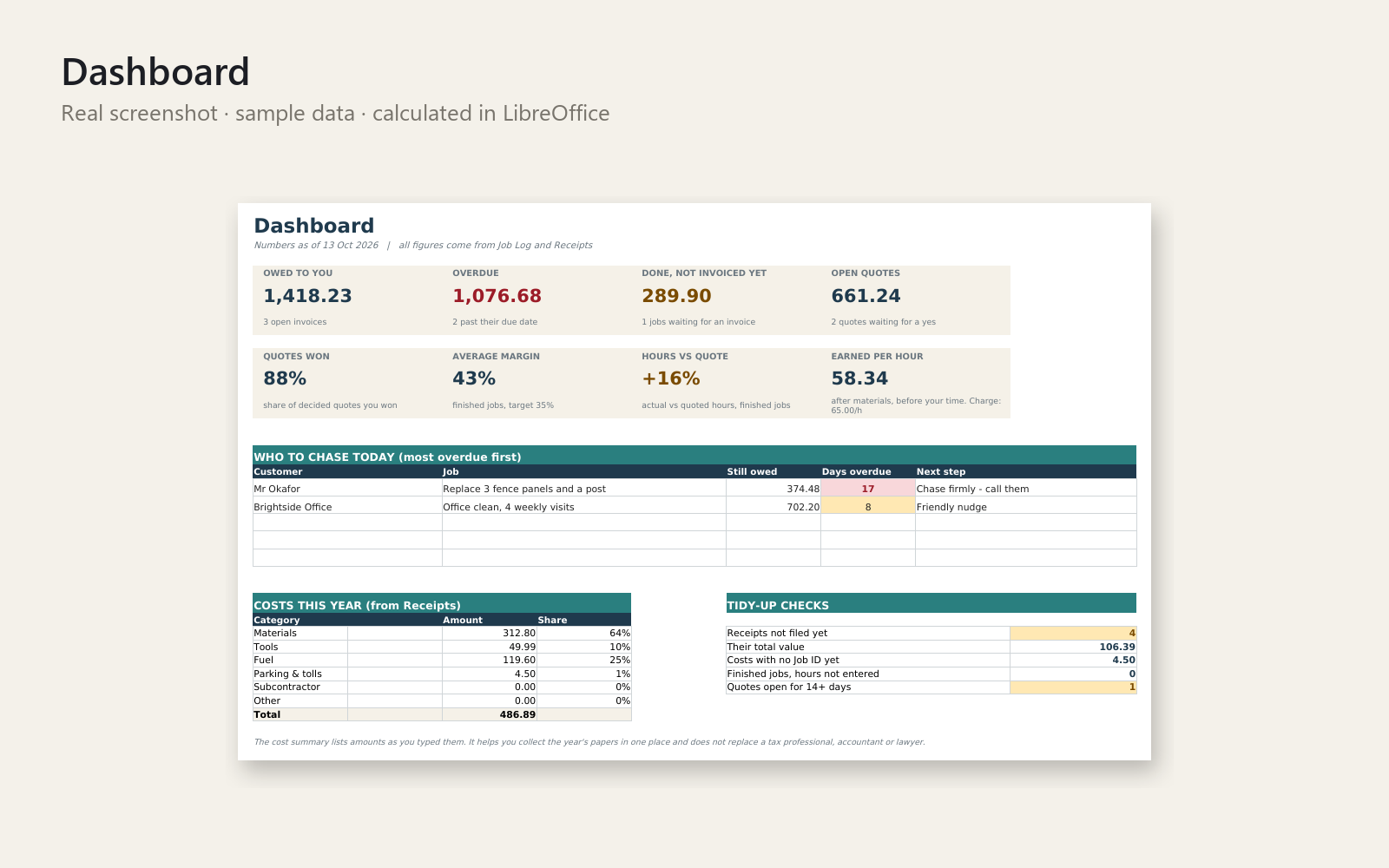Viewport: 1389px width, 868px height.
Task: Select the Open Quotes value 661.24
Action: pyautogui.click(x=866, y=296)
